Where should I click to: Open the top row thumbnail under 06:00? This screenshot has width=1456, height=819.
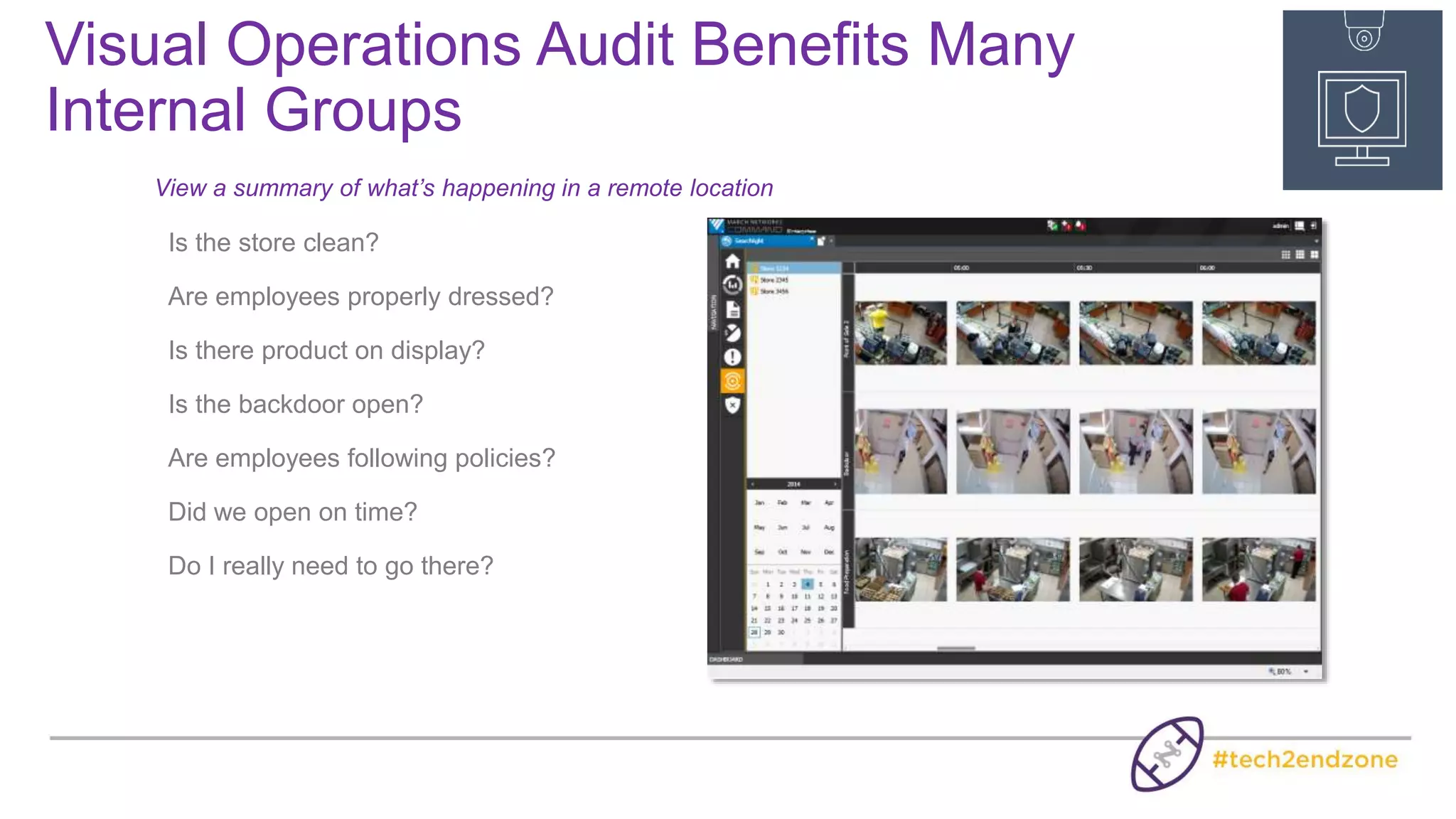[x=1258, y=333]
